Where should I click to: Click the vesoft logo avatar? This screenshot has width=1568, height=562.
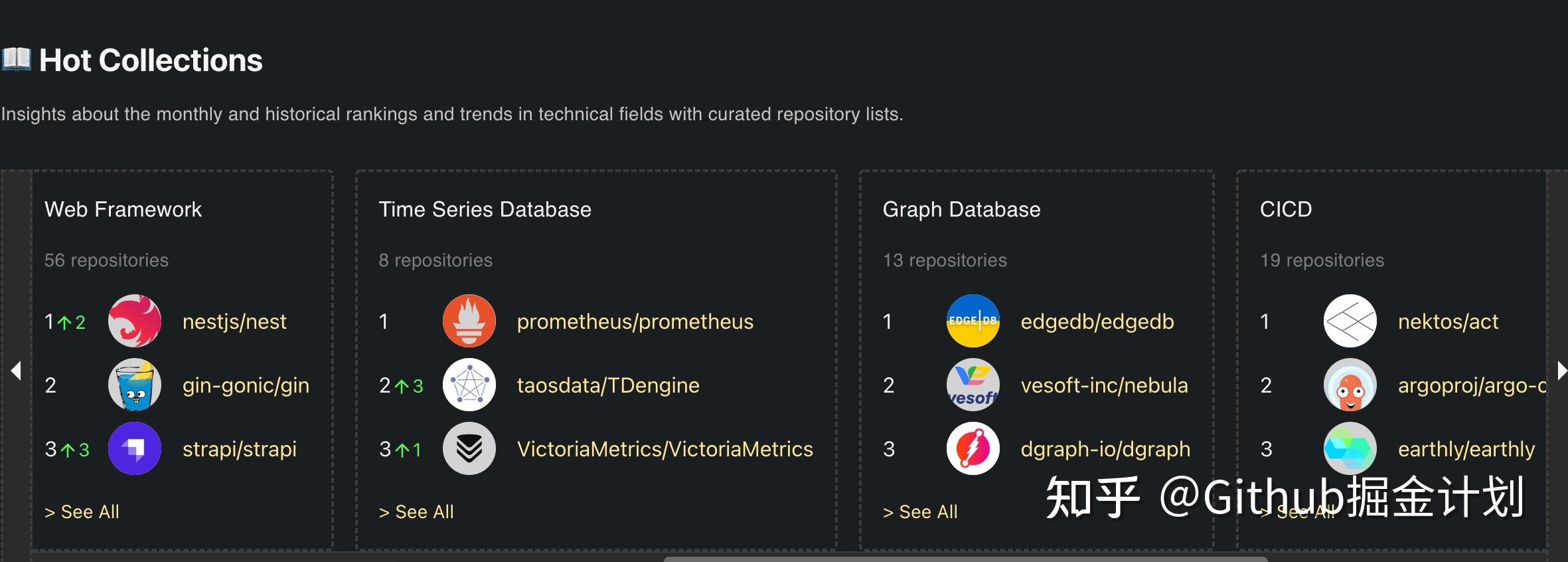pos(973,385)
